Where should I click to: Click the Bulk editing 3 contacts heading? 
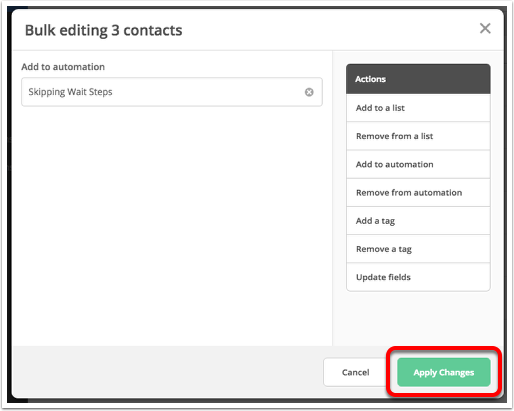[x=104, y=30]
